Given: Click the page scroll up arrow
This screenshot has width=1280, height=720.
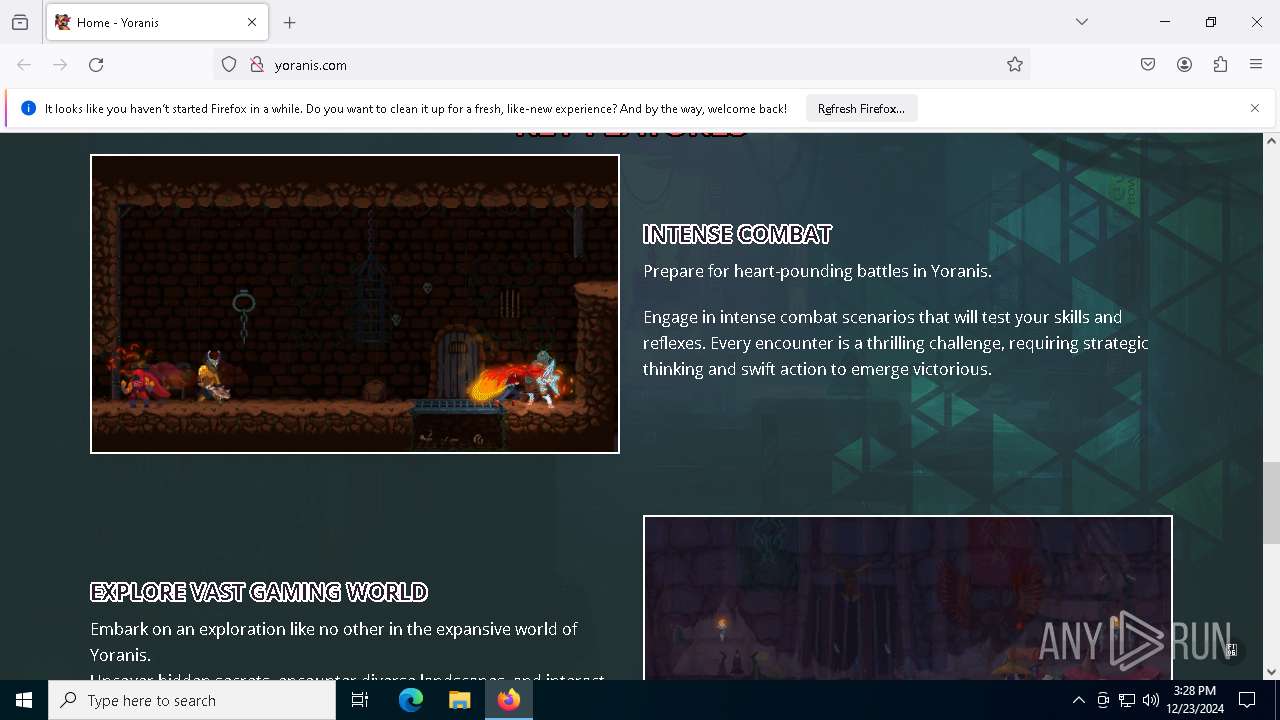Looking at the screenshot, I should click(x=1271, y=141).
